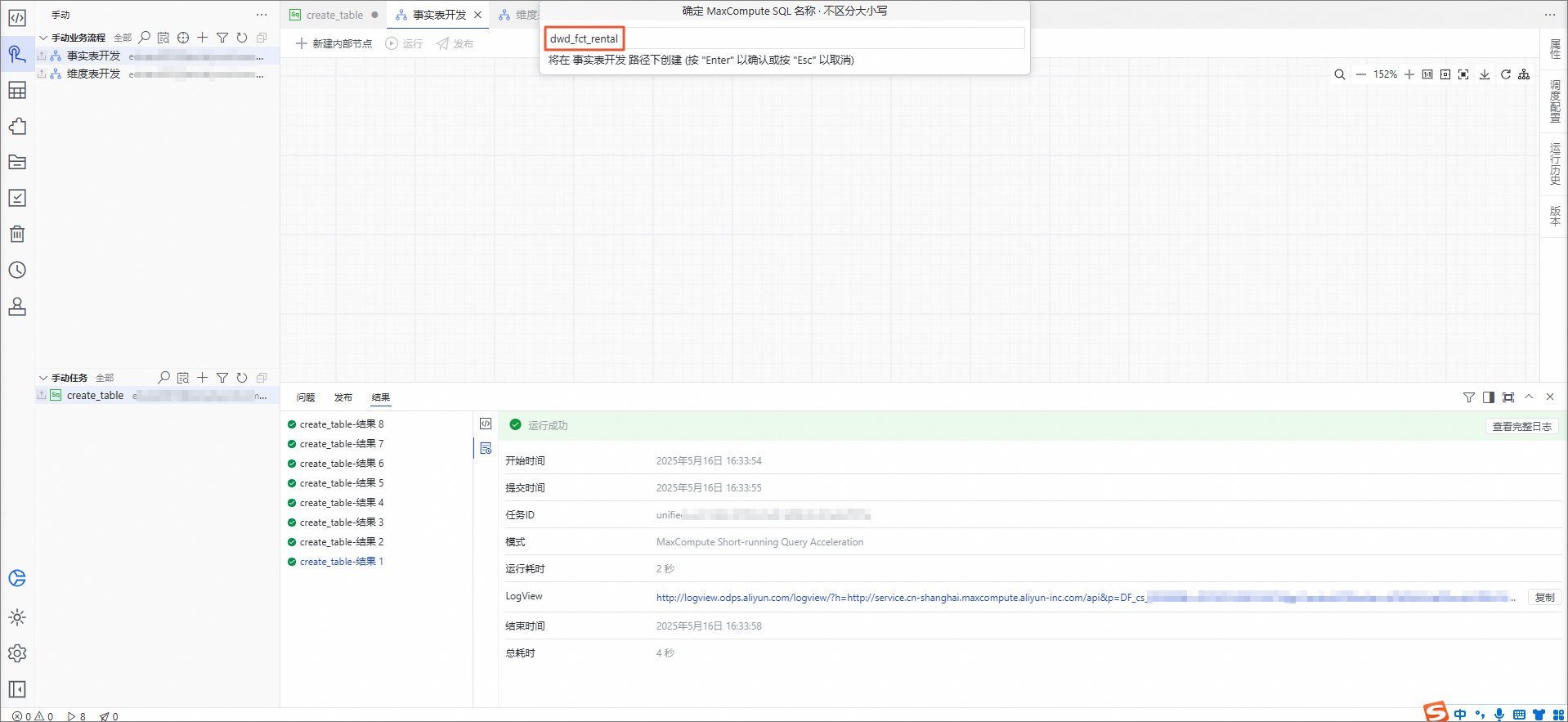Filter the 手动业务流程 list
The height and width of the screenshot is (722, 1568).
click(222, 38)
